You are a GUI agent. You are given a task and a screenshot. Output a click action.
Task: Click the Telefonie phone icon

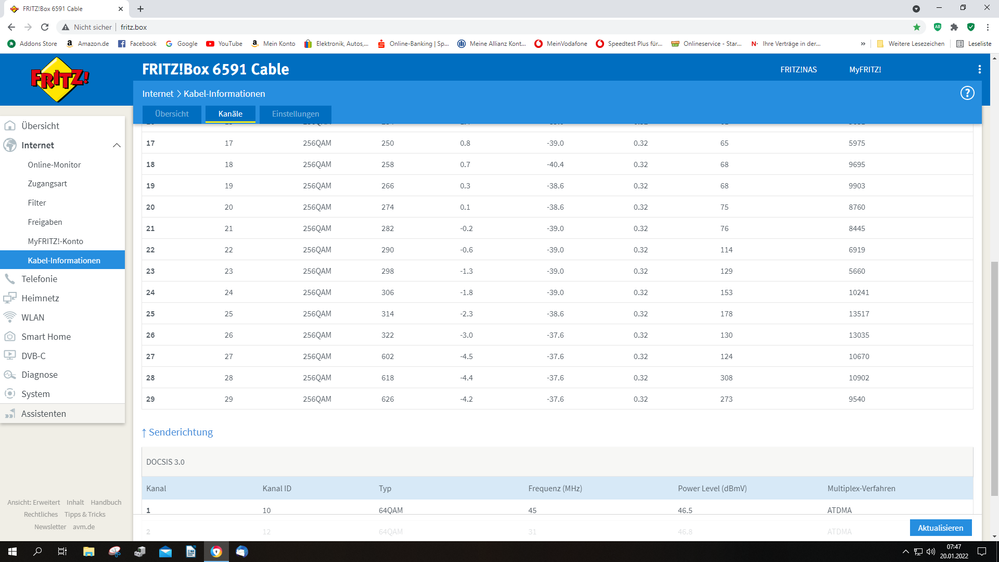pyautogui.click(x=10, y=278)
